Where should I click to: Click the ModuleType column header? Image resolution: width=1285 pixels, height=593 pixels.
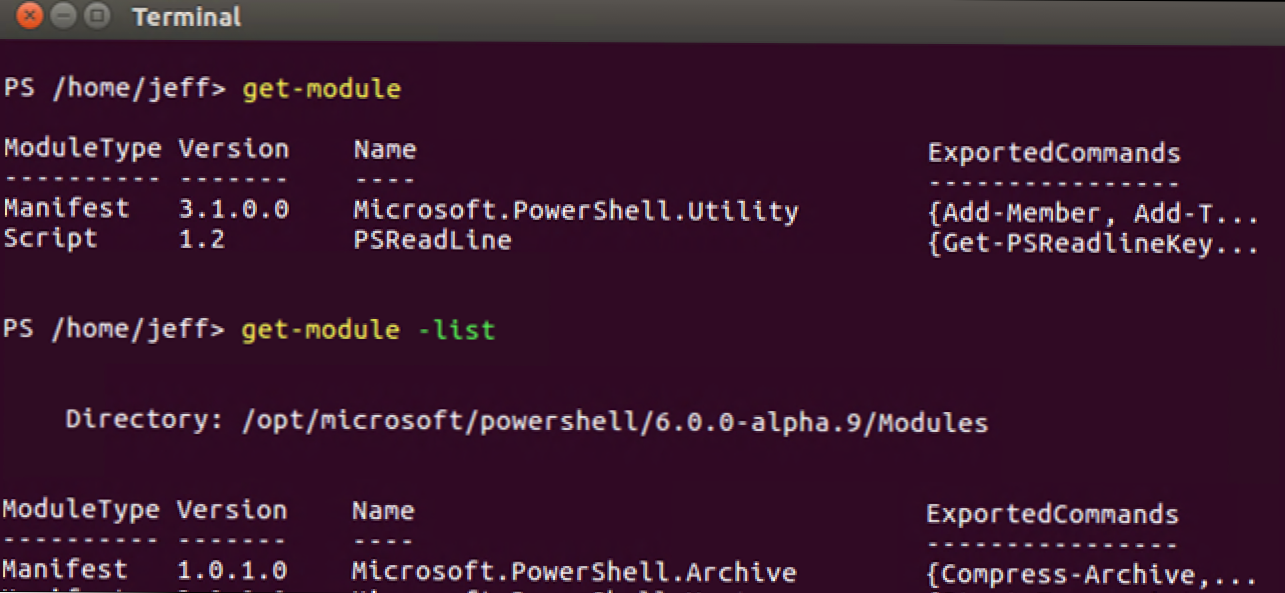coord(83,148)
